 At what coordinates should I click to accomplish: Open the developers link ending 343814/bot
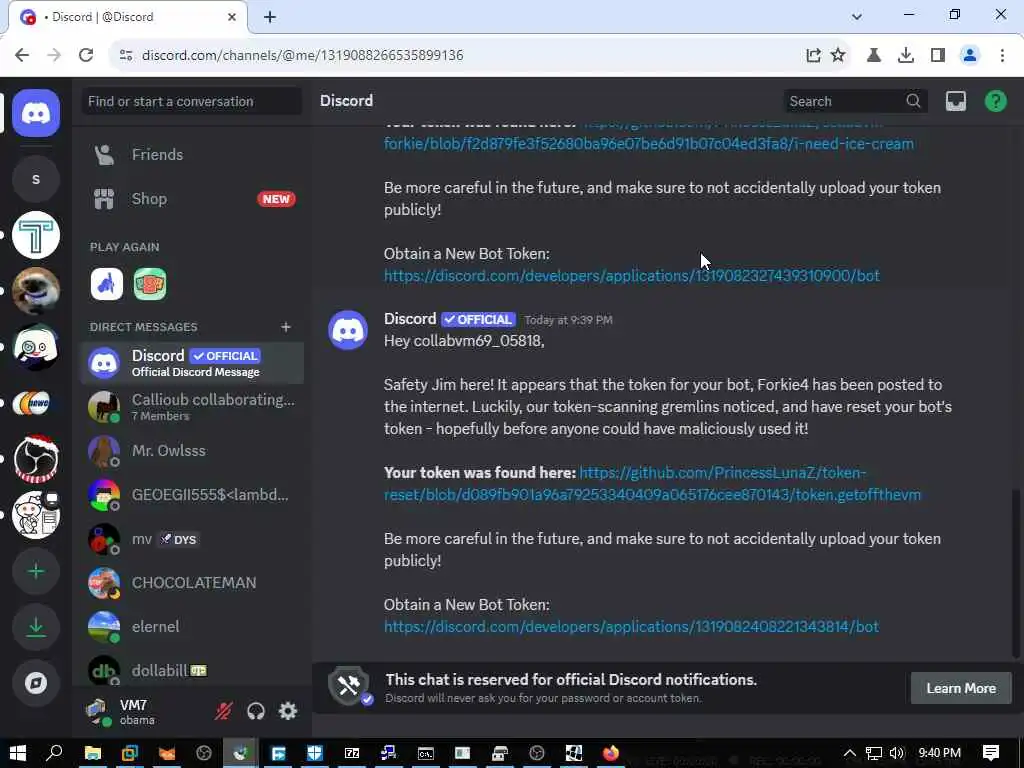[x=632, y=627]
